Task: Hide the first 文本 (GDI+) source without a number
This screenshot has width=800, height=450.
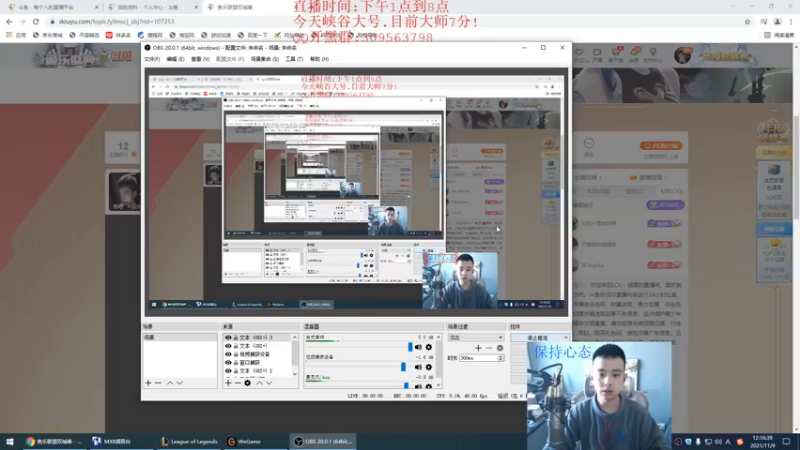Action: pyautogui.click(x=228, y=346)
